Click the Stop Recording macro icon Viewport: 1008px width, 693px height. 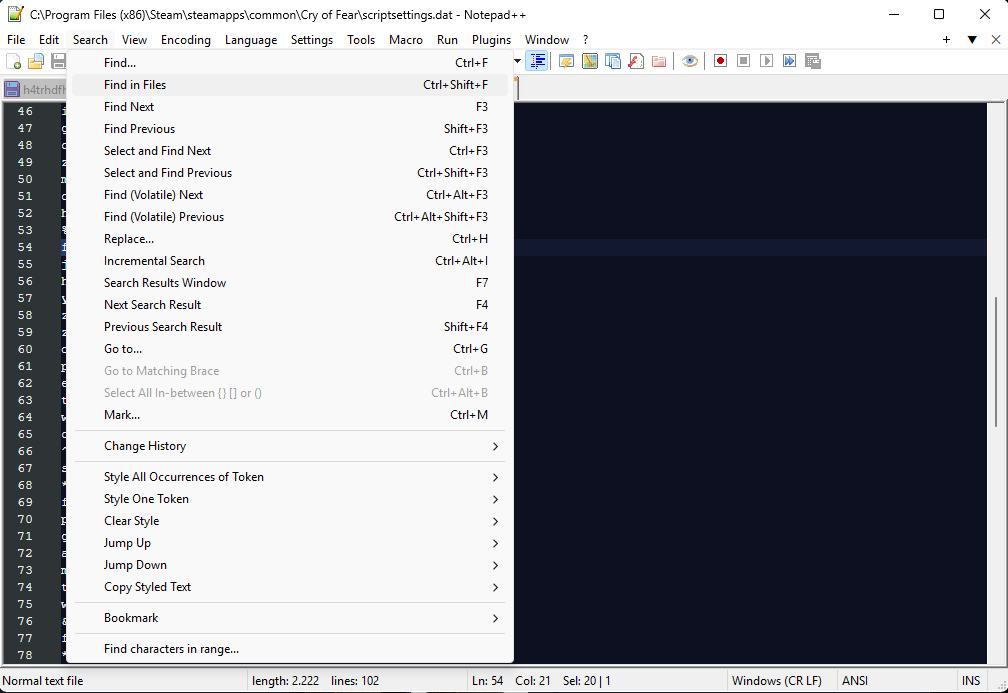743,61
